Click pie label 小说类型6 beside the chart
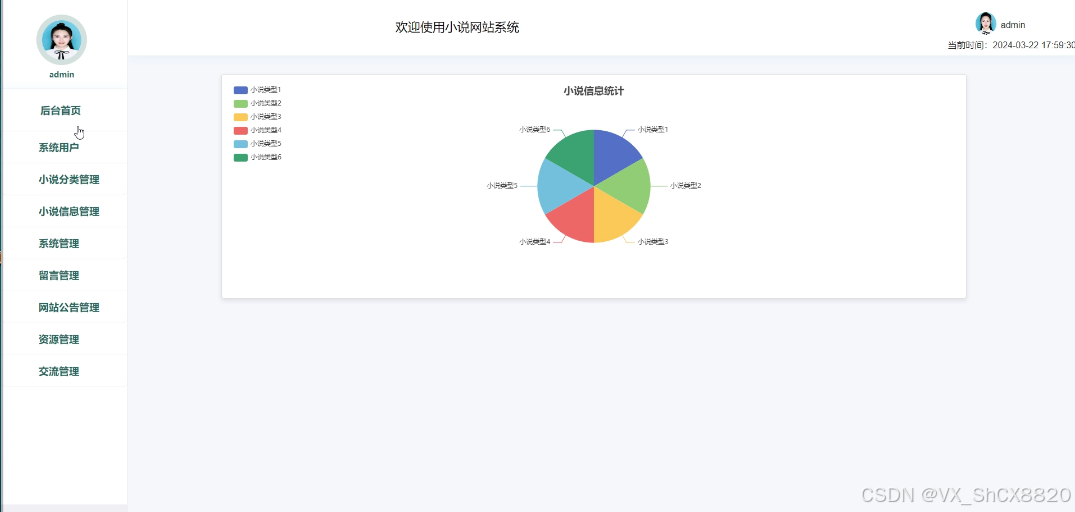This screenshot has height=512, width=1075. coord(535,129)
